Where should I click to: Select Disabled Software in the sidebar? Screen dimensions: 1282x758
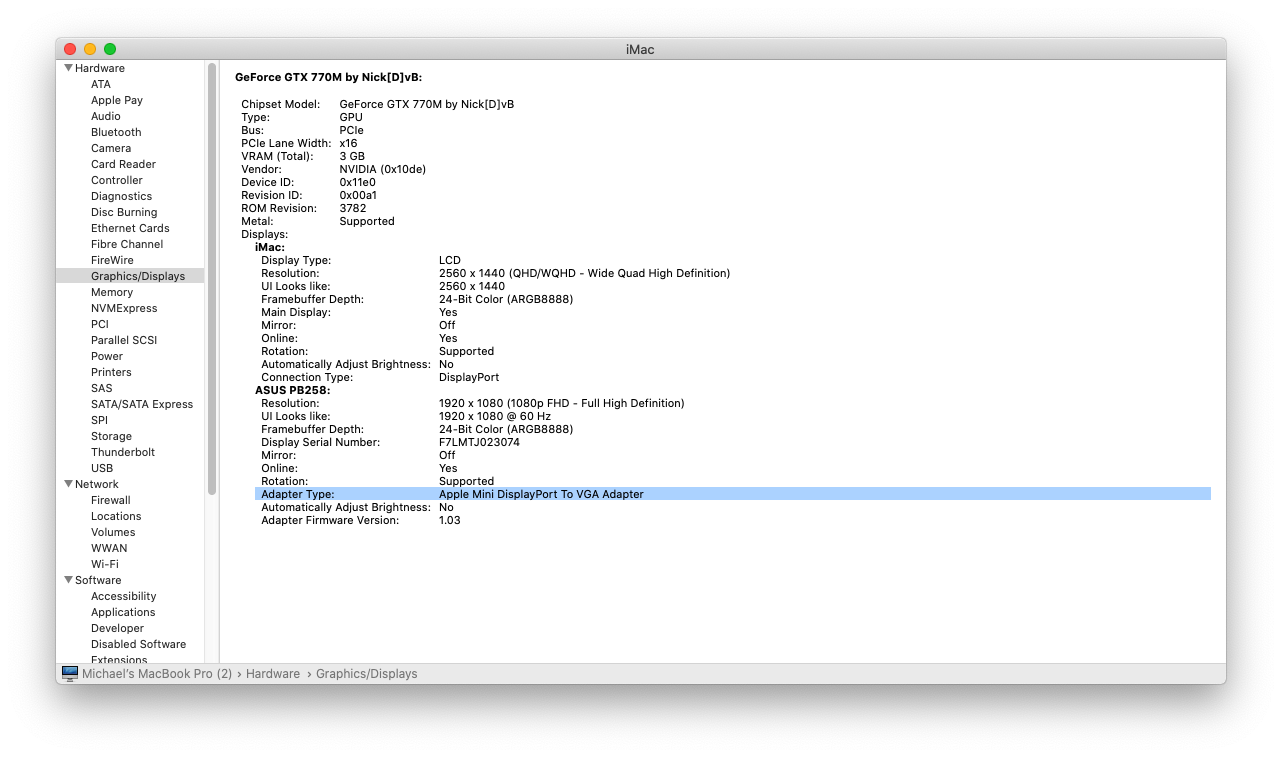point(139,644)
